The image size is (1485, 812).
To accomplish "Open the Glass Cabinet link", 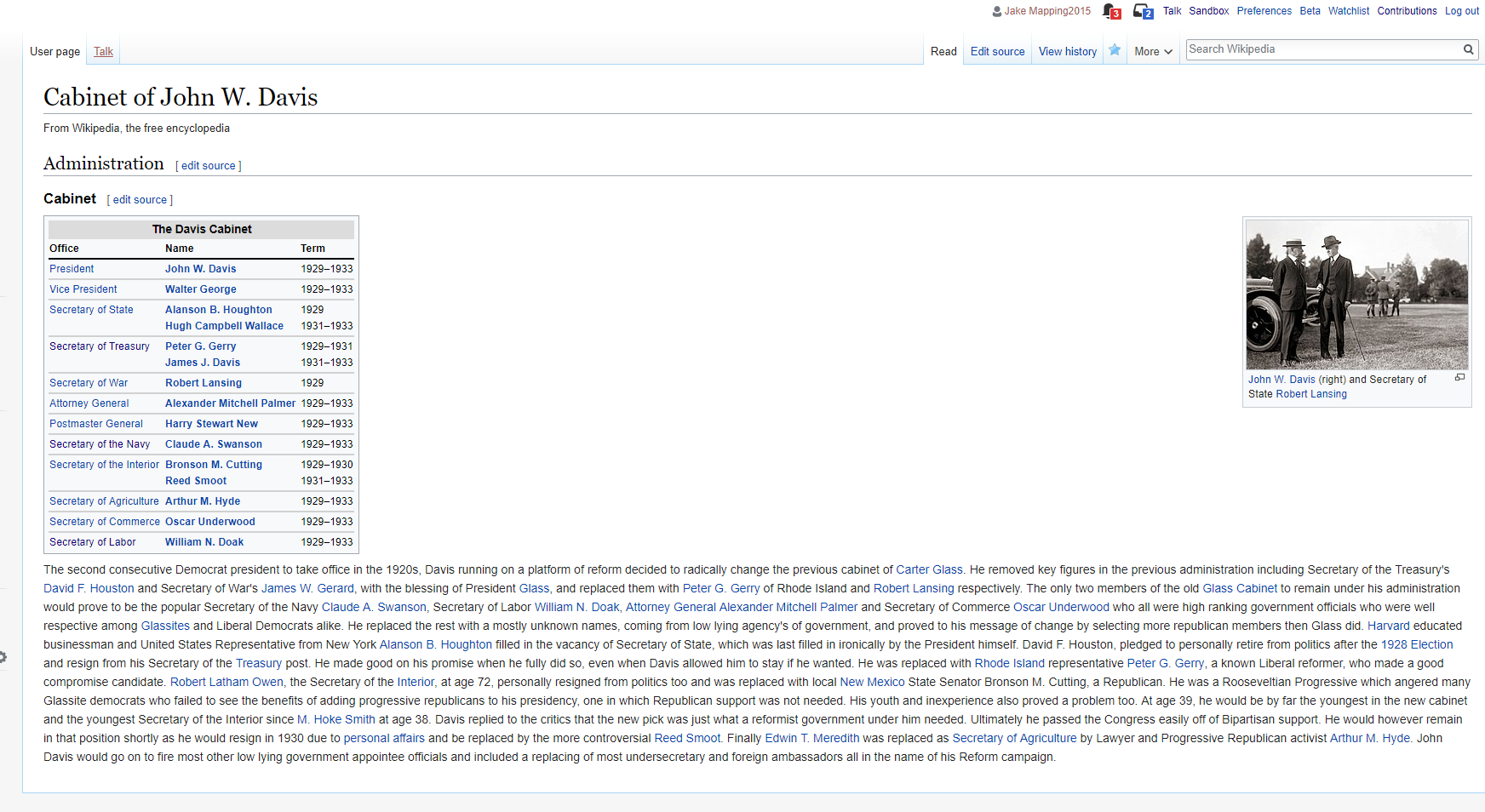I will [1240, 589].
